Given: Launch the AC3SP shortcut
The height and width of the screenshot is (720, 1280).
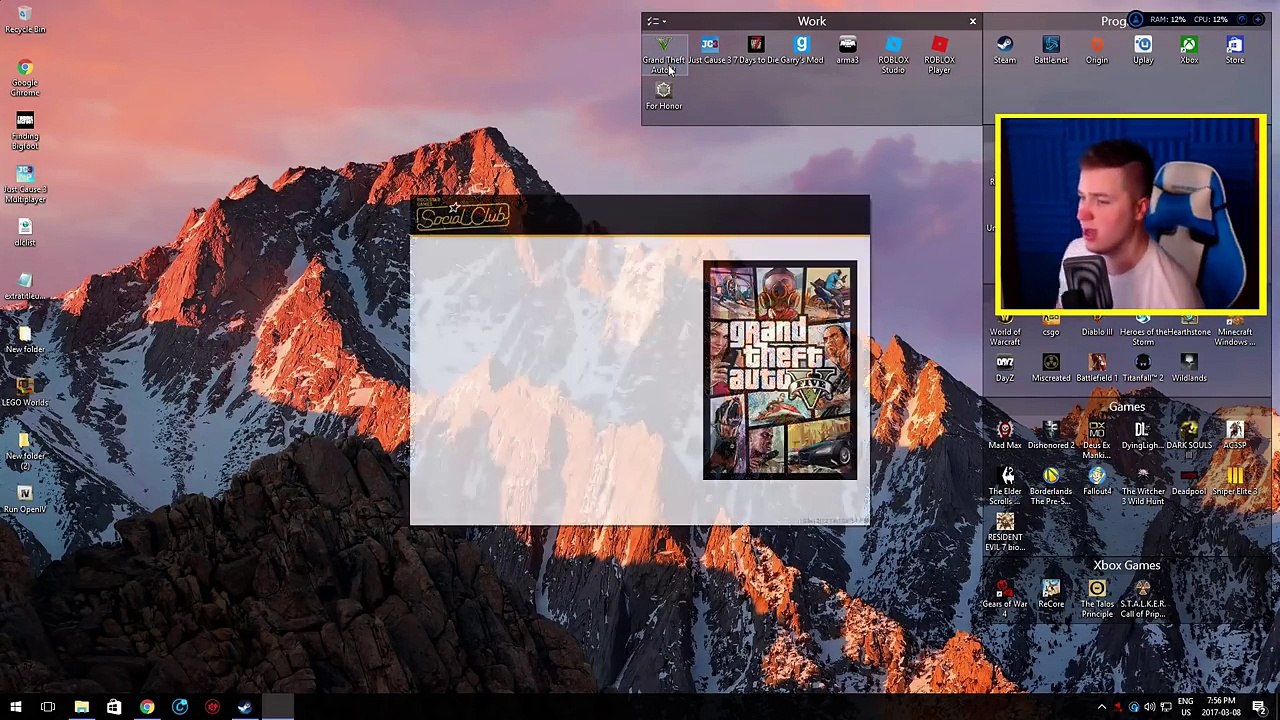Looking at the screenshot, I should [1235, 435].
